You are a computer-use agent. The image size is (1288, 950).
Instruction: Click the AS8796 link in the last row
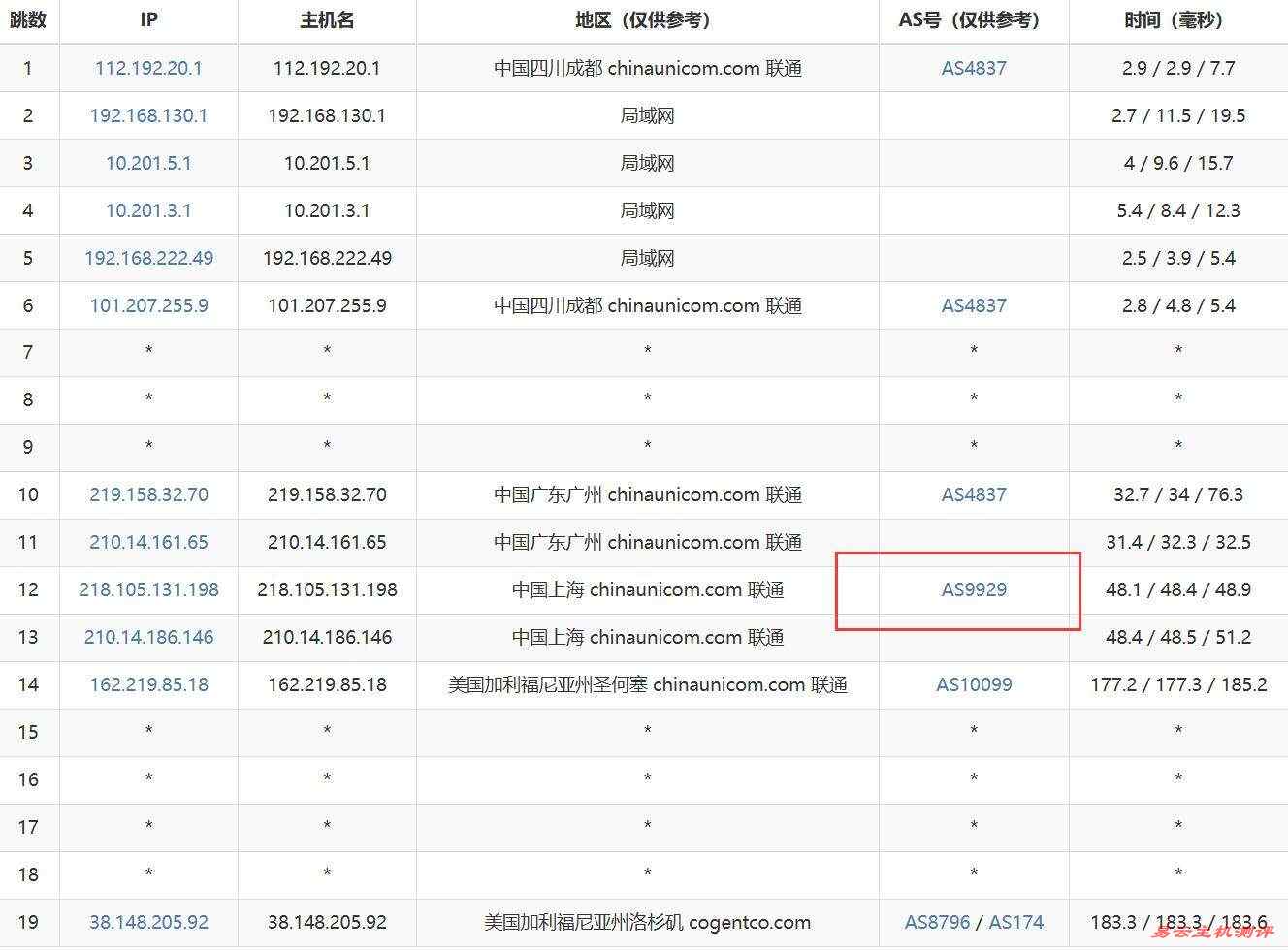point(938,922)
